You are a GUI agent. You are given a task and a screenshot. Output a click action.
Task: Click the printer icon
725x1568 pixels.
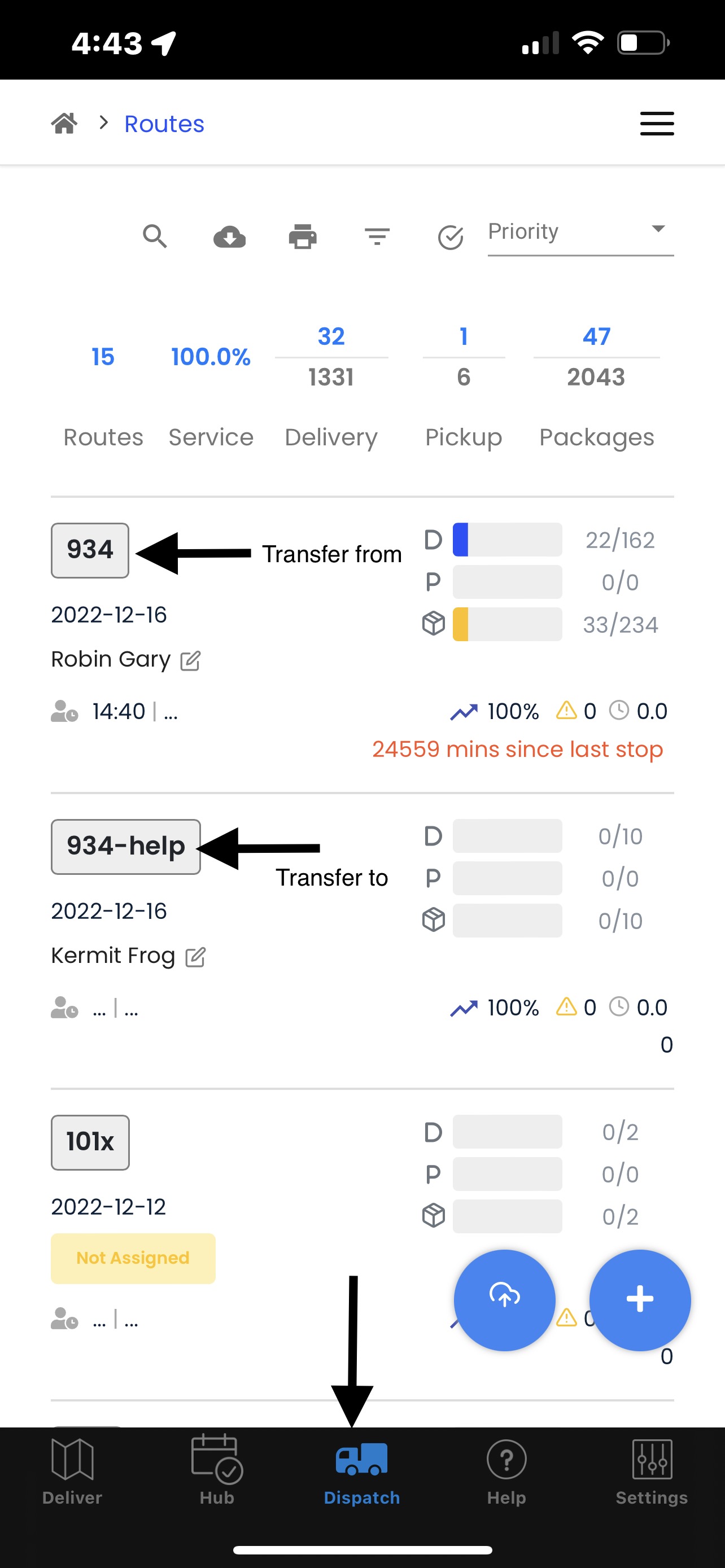tap(303, 236)
